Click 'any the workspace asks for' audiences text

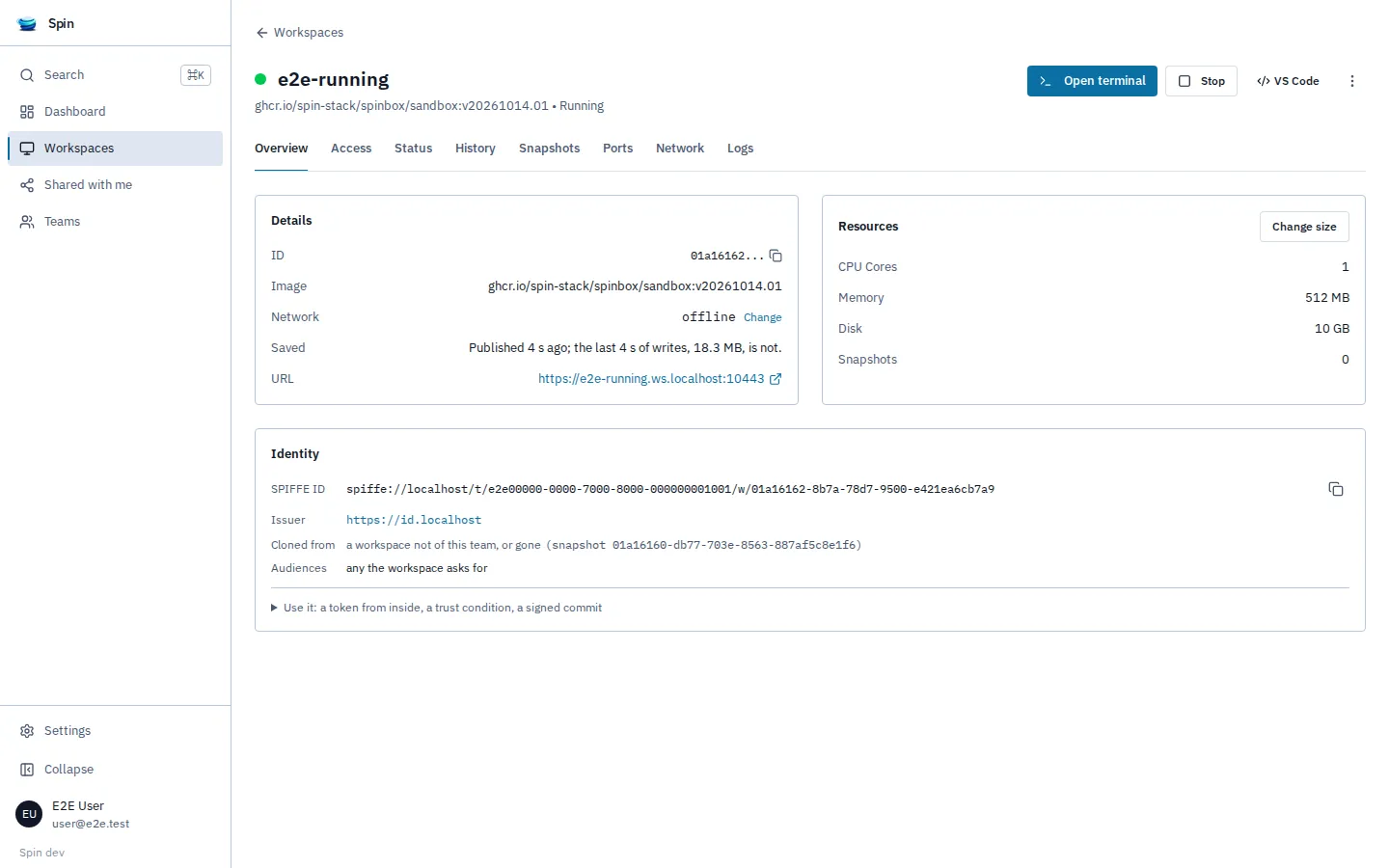pyautogui.click(x=417, y=568)
